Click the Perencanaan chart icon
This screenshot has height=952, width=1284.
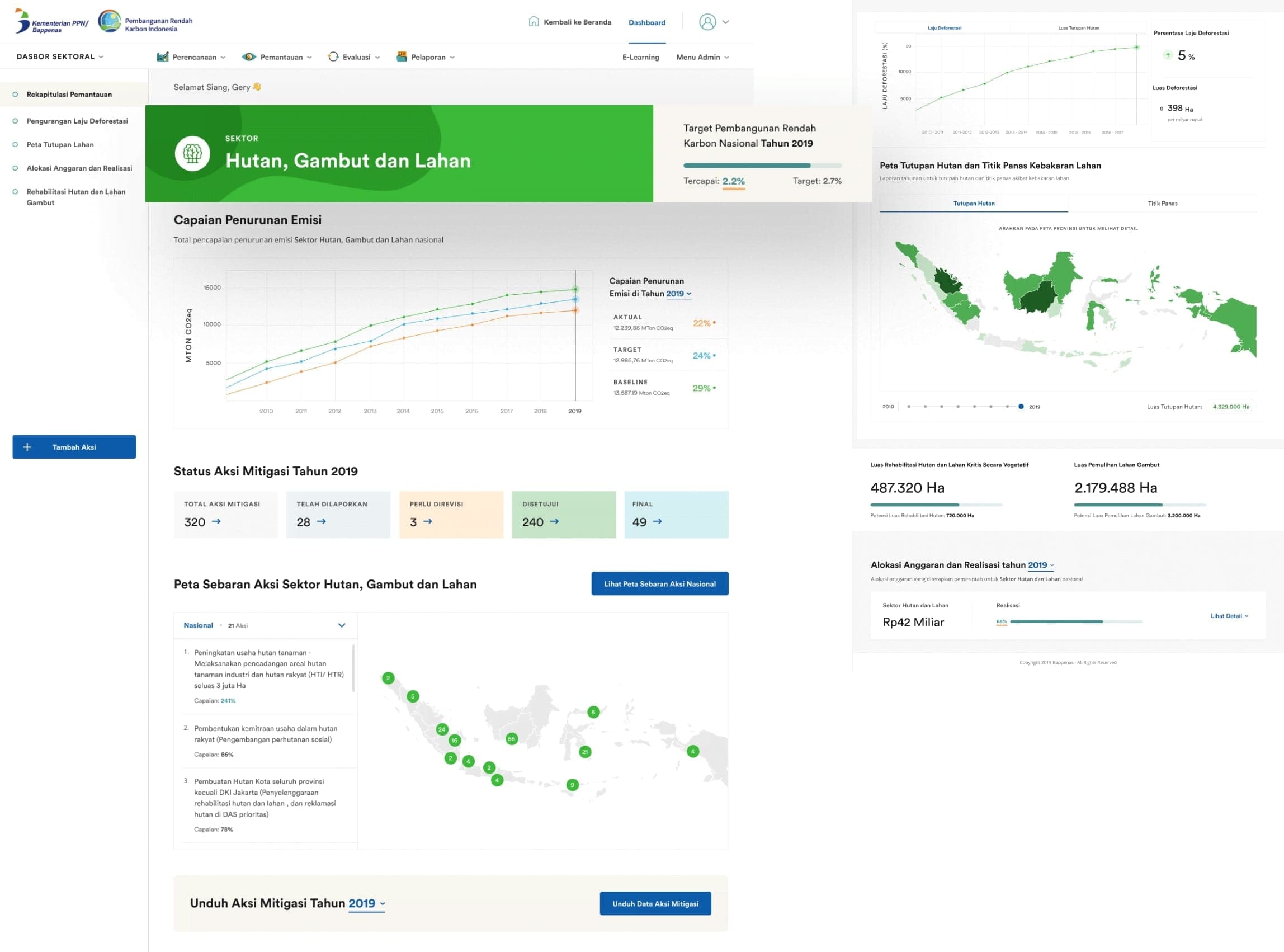pyautogui.click(x=162, y=57)
